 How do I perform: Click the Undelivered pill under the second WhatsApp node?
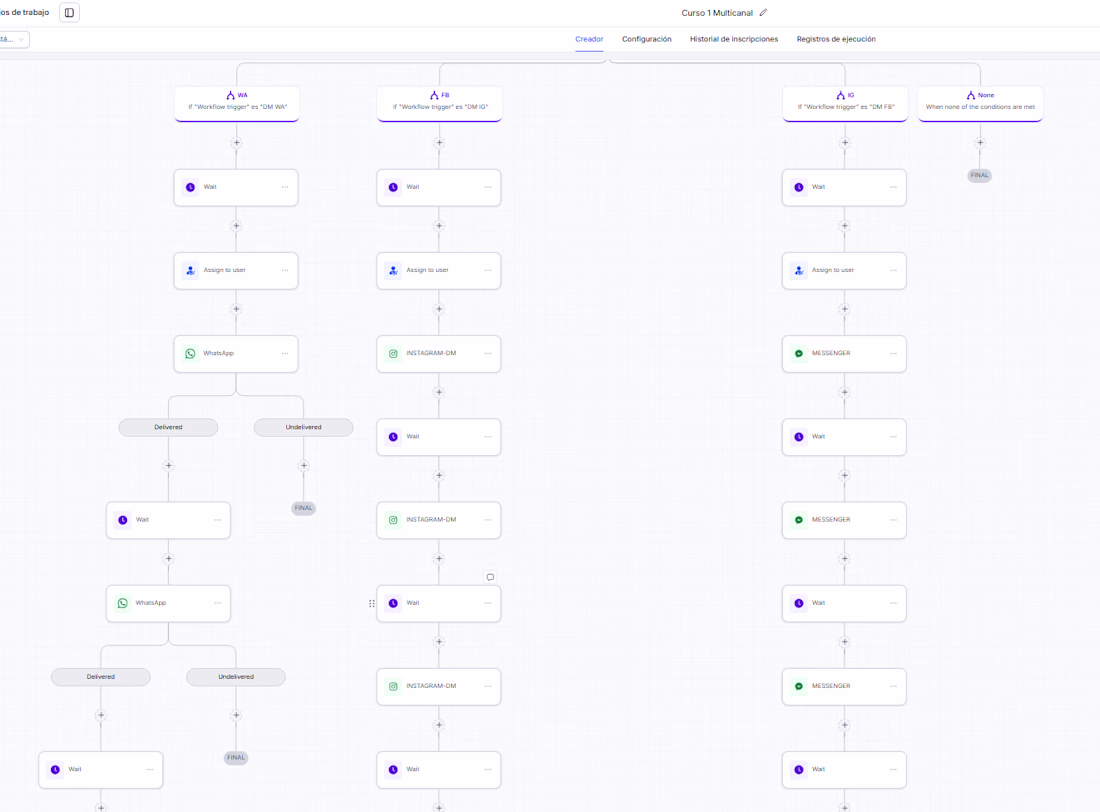pos(236,677)
